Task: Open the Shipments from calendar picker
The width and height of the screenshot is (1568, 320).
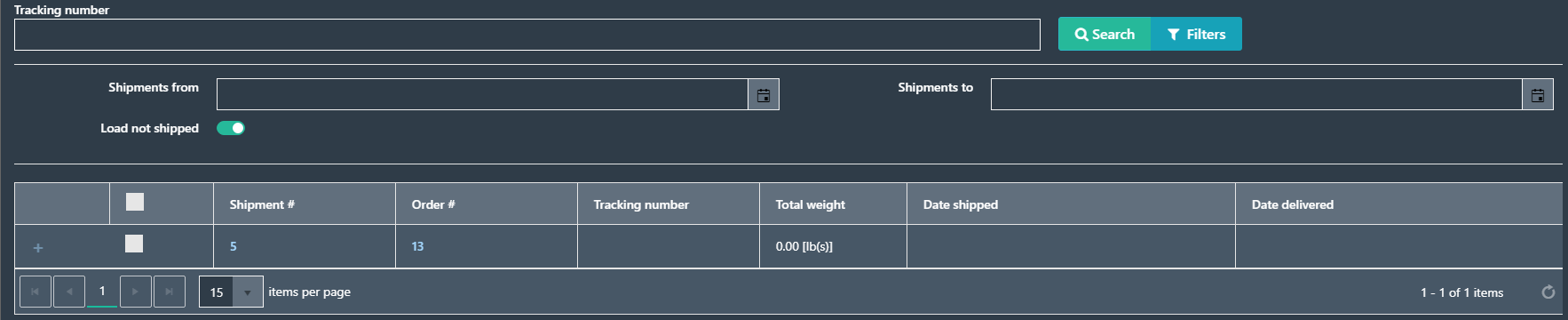Action: (764, 94)
